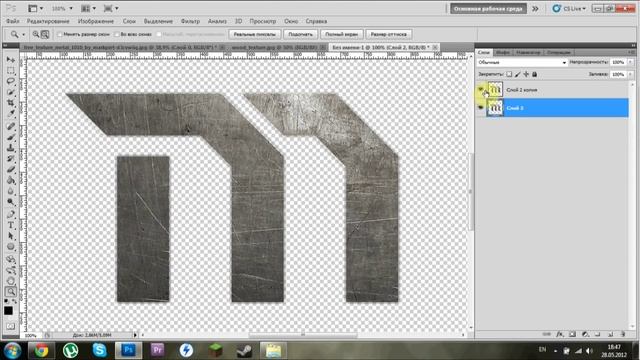Select the History Brush tool
Viewport: 640px width, 360px height.
(x=10, y=159)
